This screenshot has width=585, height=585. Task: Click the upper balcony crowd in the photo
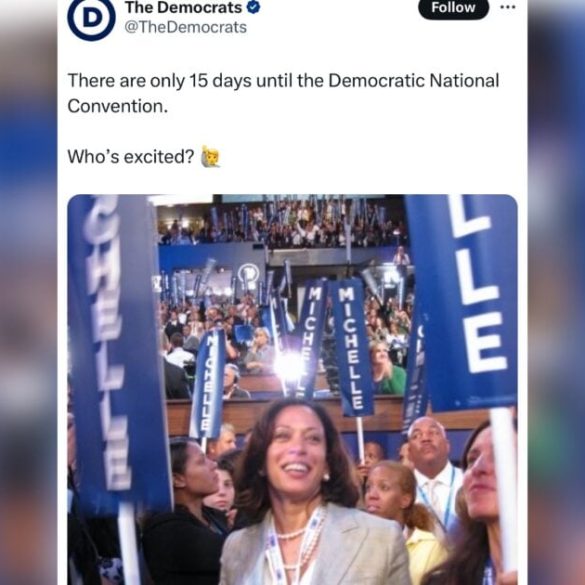[280, 224]
